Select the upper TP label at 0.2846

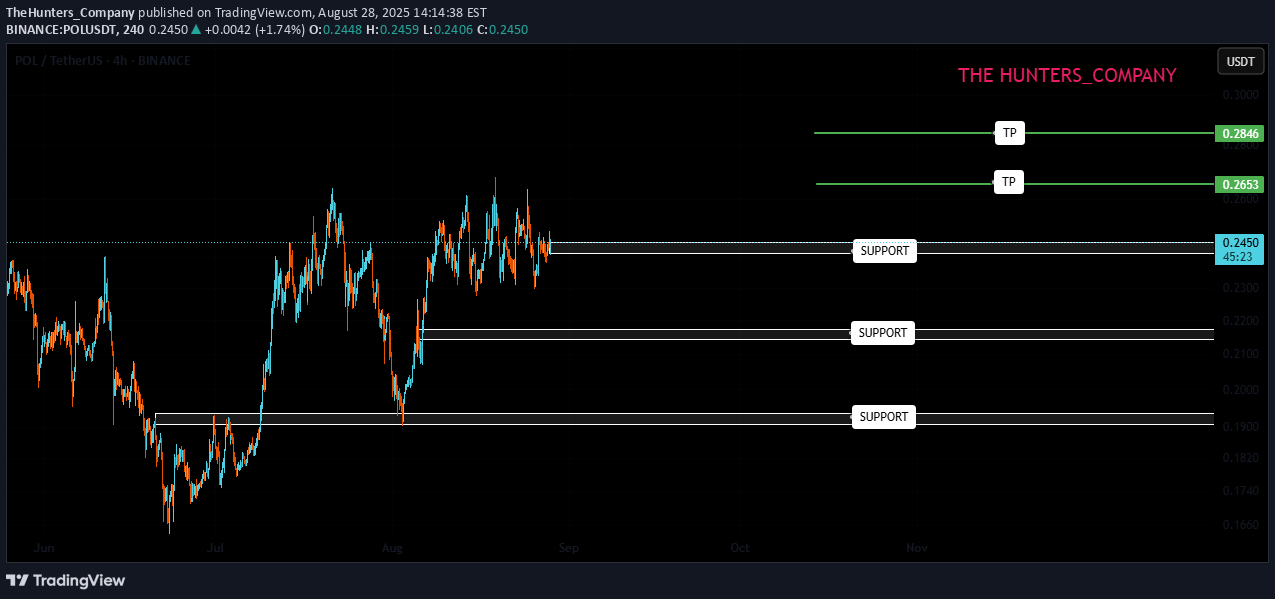1009,132
